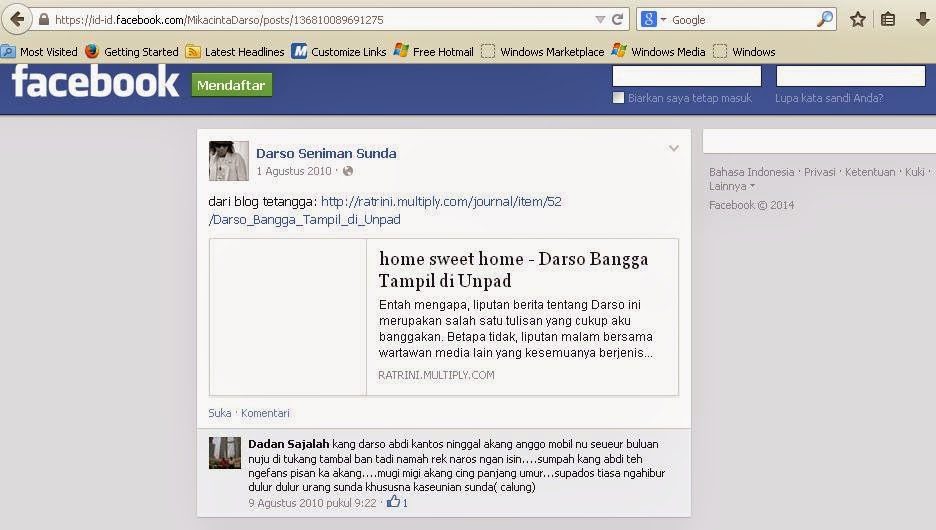Image resolution: width=936 pixels, height=530 pixels.
Task: Open Getting Started bookmark
Action: (x=132, y=52)
